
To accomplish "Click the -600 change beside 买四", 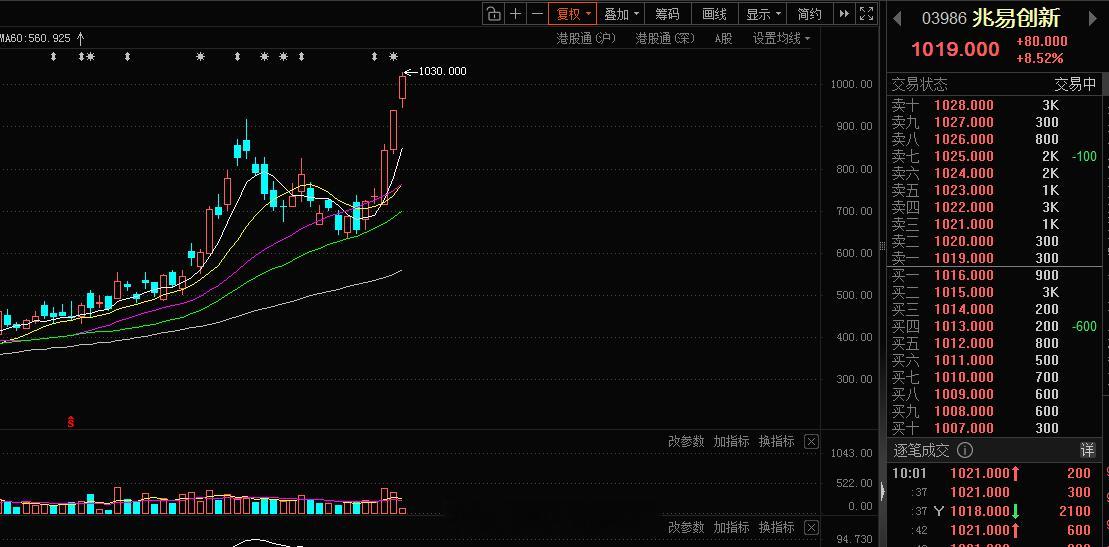I will click(x=1084, y=326).
